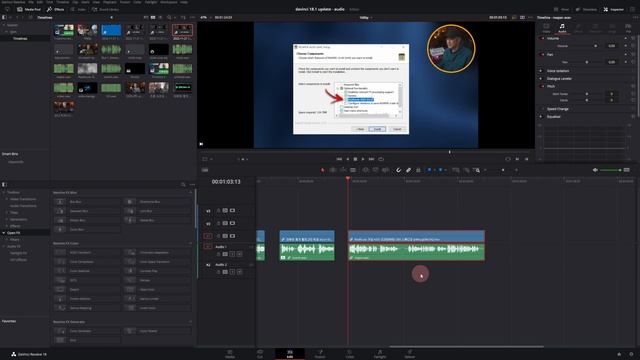Open the Sound Library panel
The image size is (640, 360).
click(105, 9)
